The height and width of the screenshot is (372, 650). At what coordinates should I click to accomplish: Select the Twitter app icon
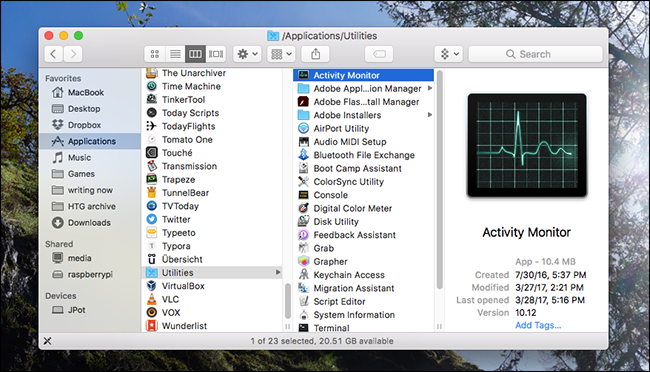click(152, 219)
